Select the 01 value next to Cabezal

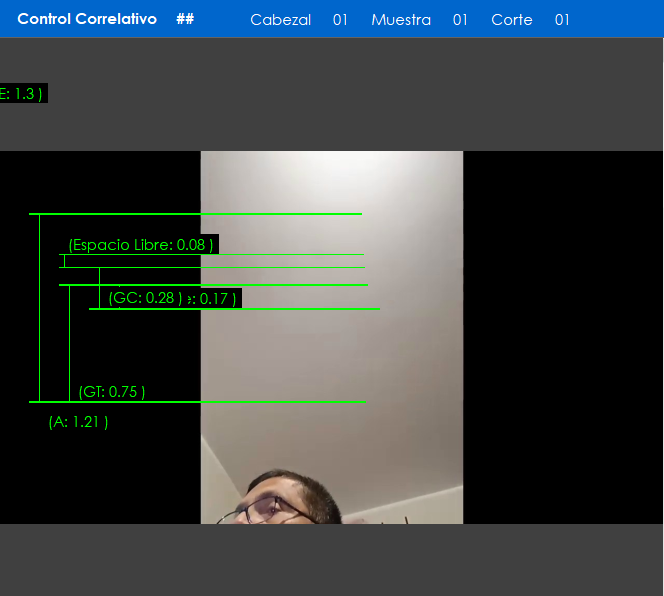(340, 20)
